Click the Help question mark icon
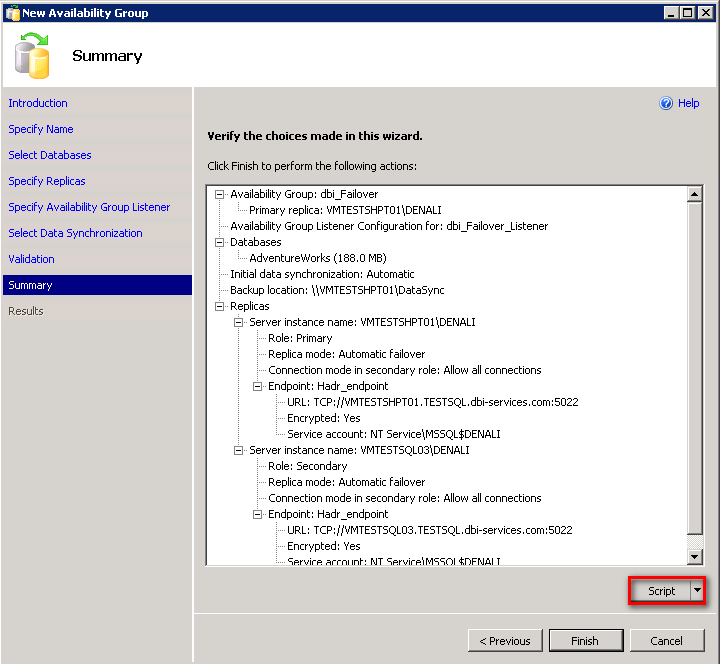Screen dimensions: 720x664 pos(666,103)
